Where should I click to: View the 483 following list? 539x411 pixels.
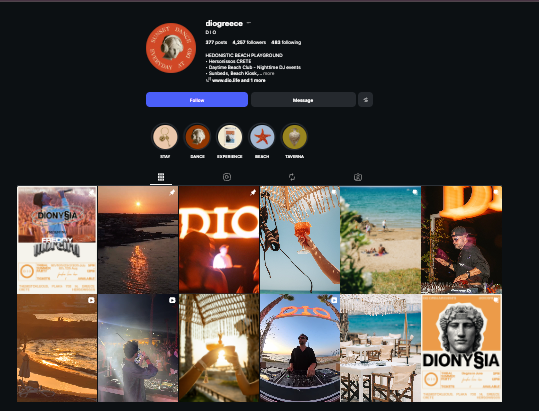pyautogui.click(x=286, y=42)
